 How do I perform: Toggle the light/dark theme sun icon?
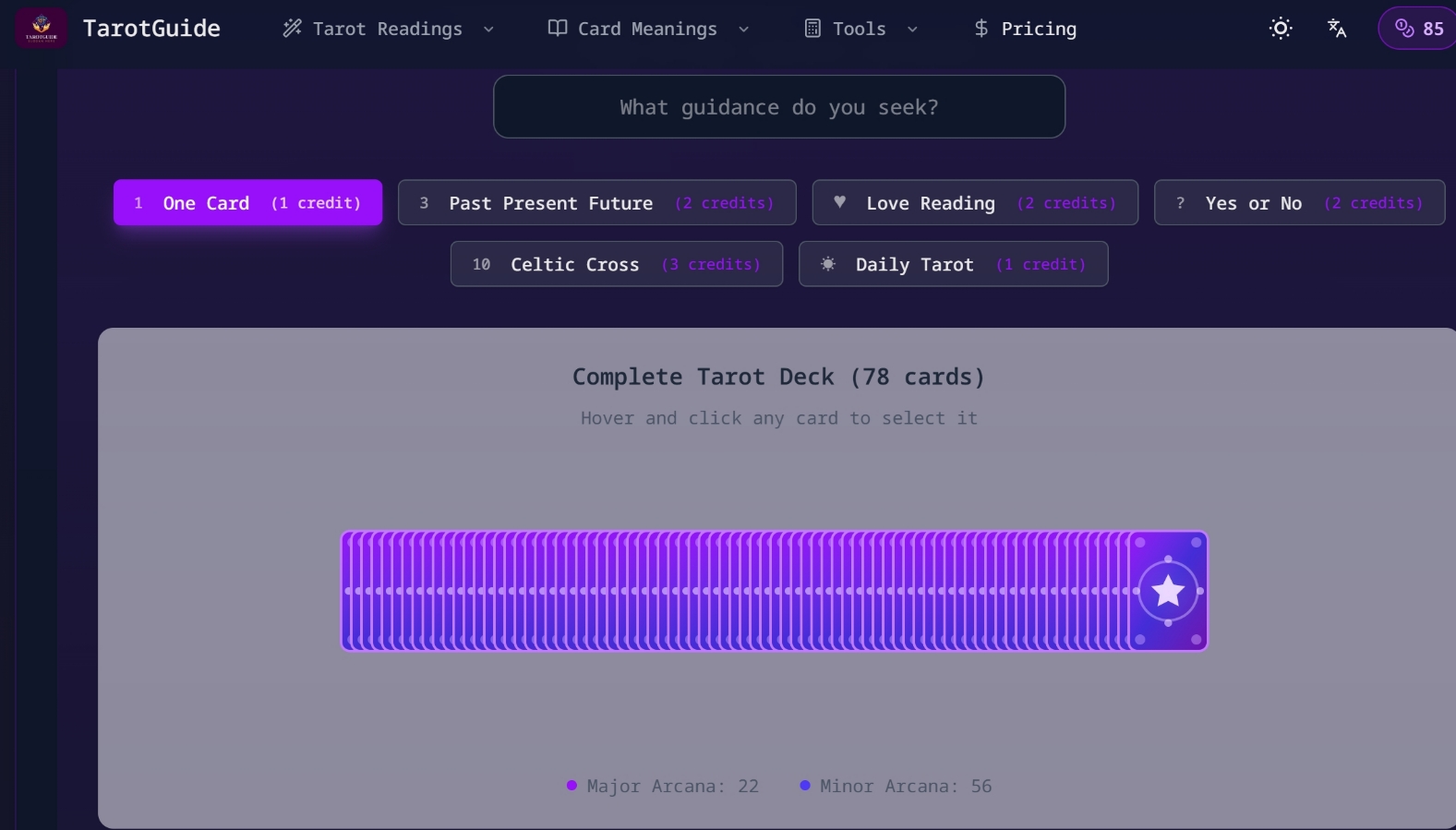(x=1281, y=29)
